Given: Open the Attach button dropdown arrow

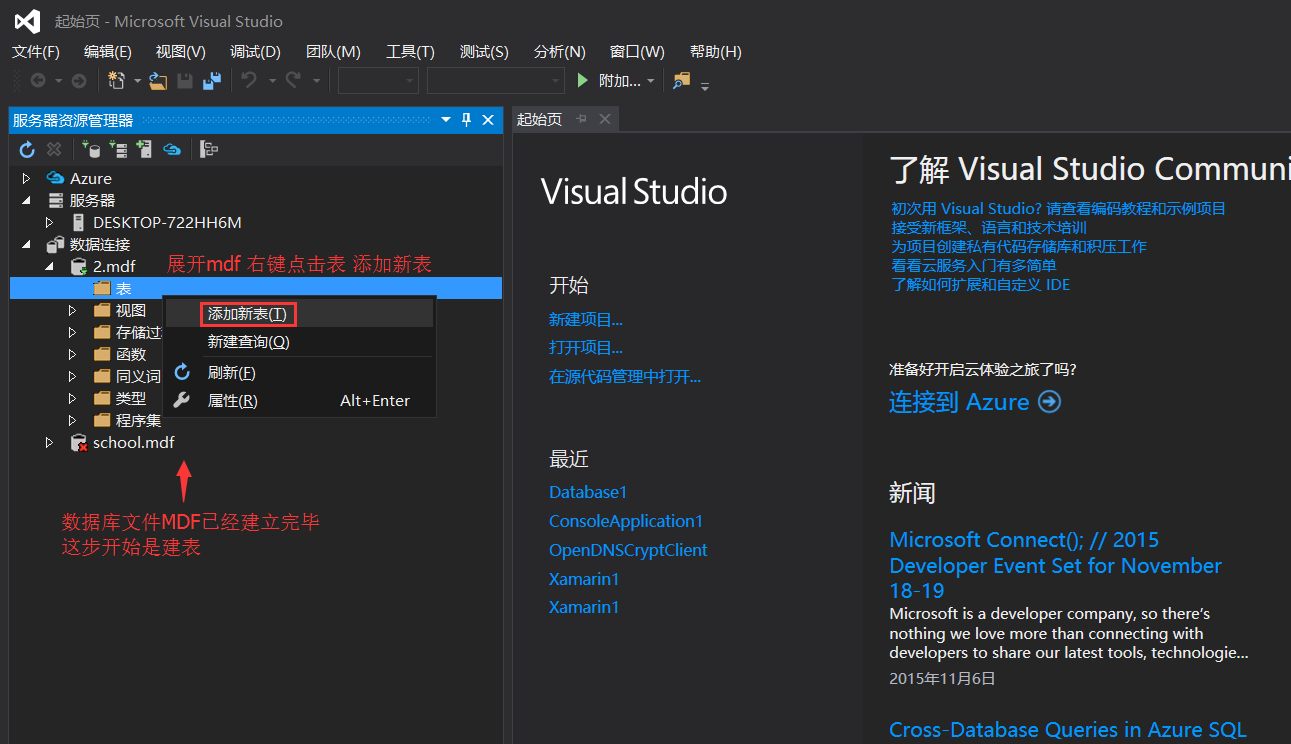Looking at the screenshot, I should [651, 81].
